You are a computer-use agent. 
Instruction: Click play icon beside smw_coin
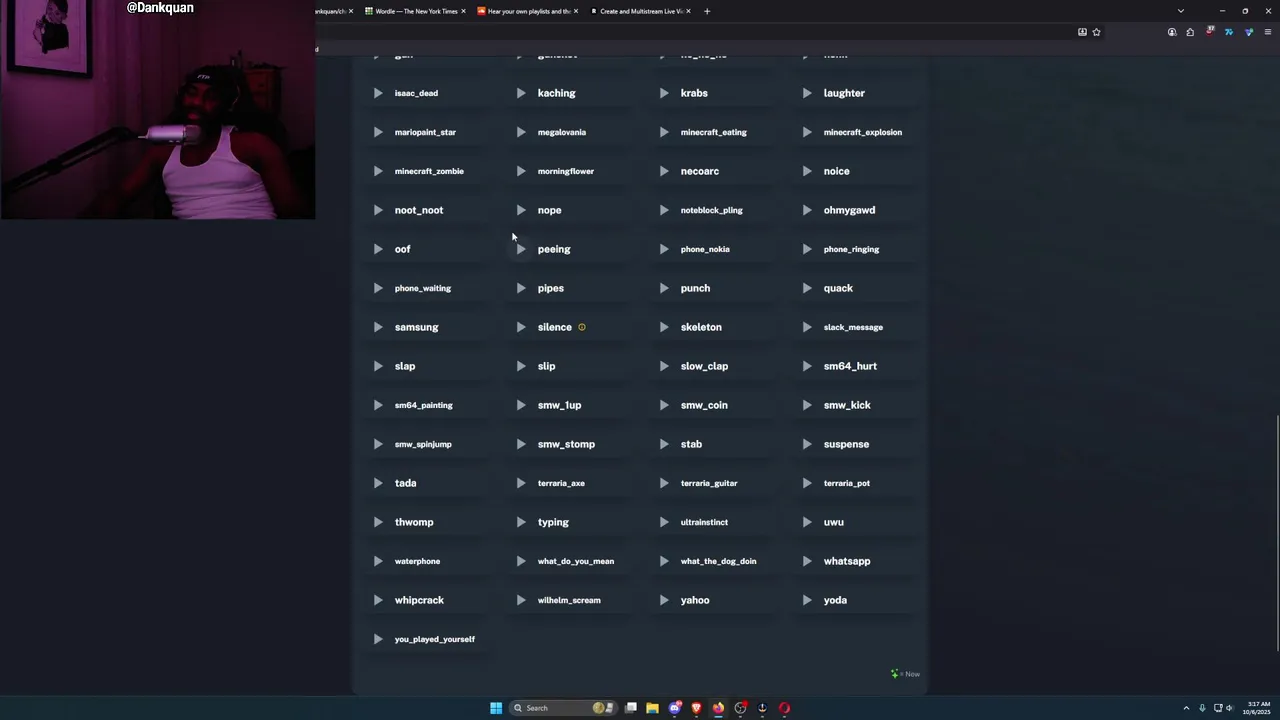[x=664, y=405]
